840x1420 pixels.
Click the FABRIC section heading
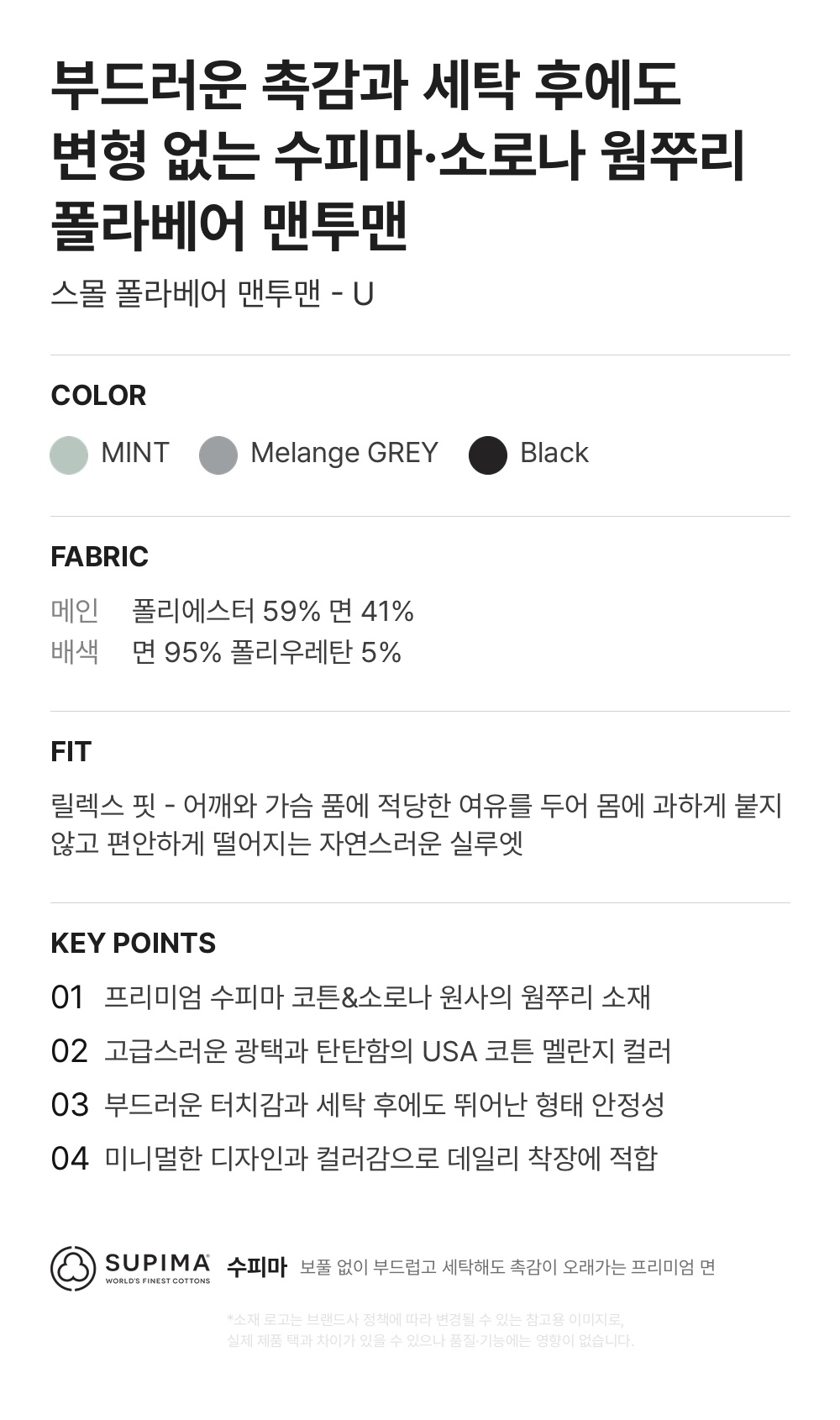click(99, 556)
